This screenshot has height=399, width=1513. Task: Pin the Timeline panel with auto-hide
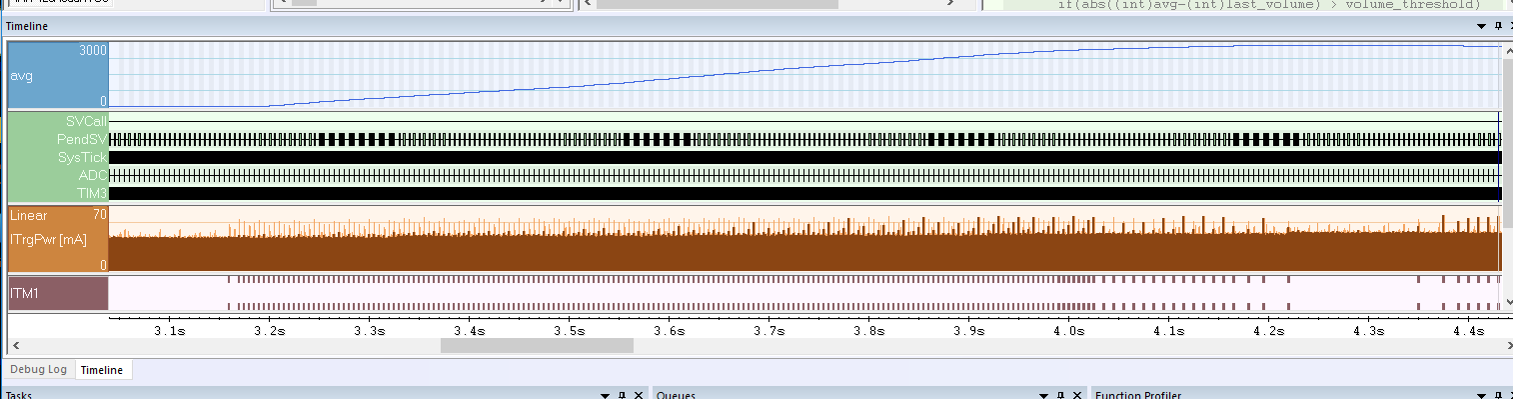(1497, 26)
